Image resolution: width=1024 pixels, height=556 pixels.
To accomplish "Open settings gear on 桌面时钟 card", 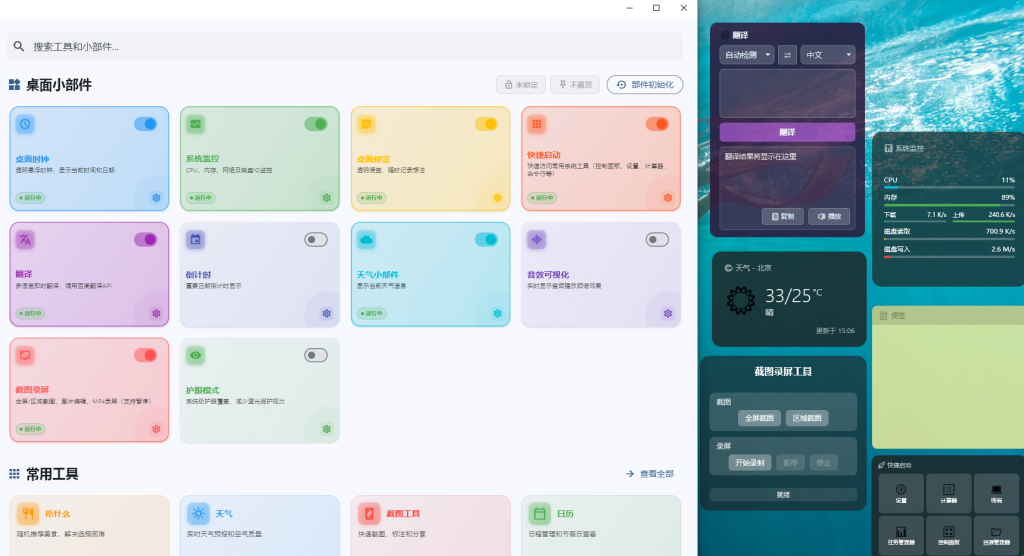I will [156, 198].
